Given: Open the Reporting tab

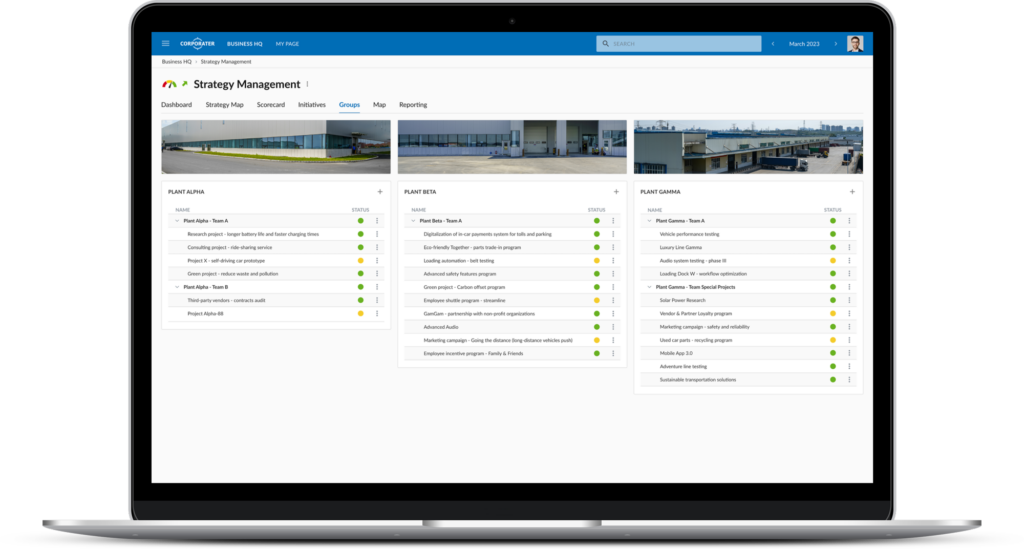Looking at the screenshot, I should (413, 104).
